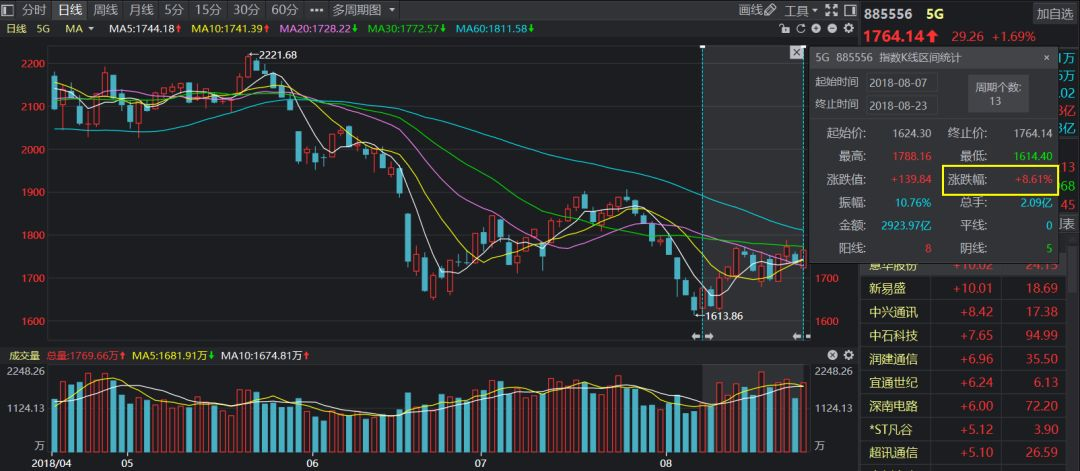1080x471 pixels.
Task: Click the volume MA10:1674.81万 label
Action: (265, 355)
